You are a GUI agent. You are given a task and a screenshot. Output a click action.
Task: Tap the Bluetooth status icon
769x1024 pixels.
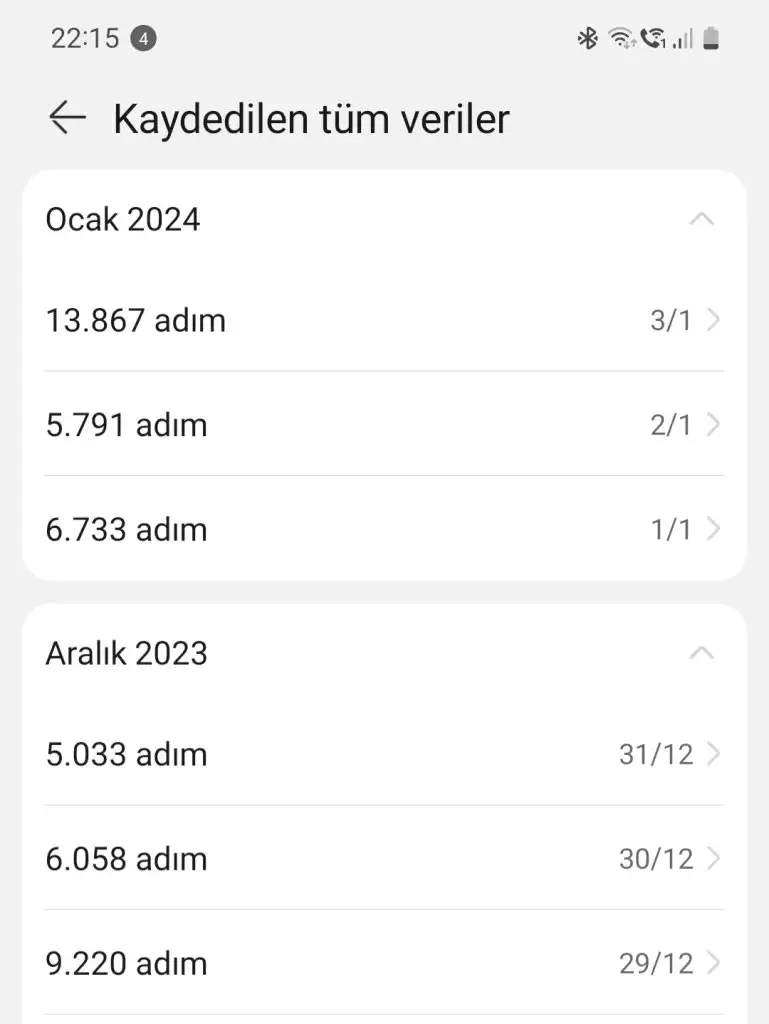(587, 39)
